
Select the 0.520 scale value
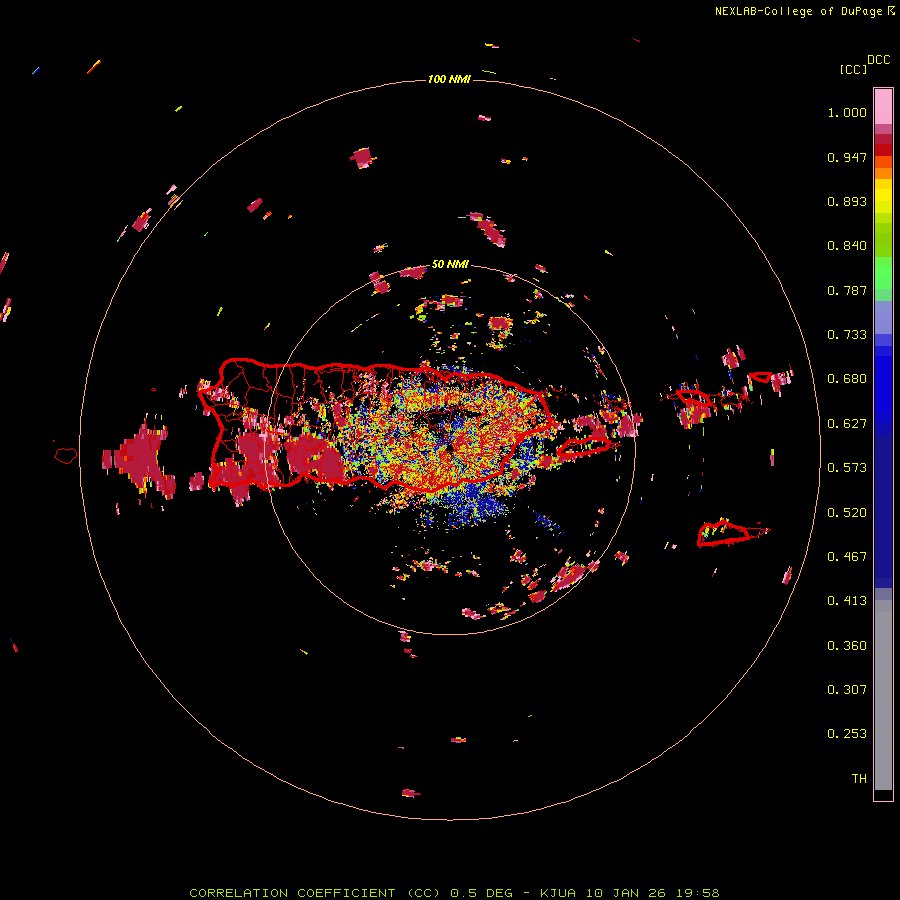(847, 513)
